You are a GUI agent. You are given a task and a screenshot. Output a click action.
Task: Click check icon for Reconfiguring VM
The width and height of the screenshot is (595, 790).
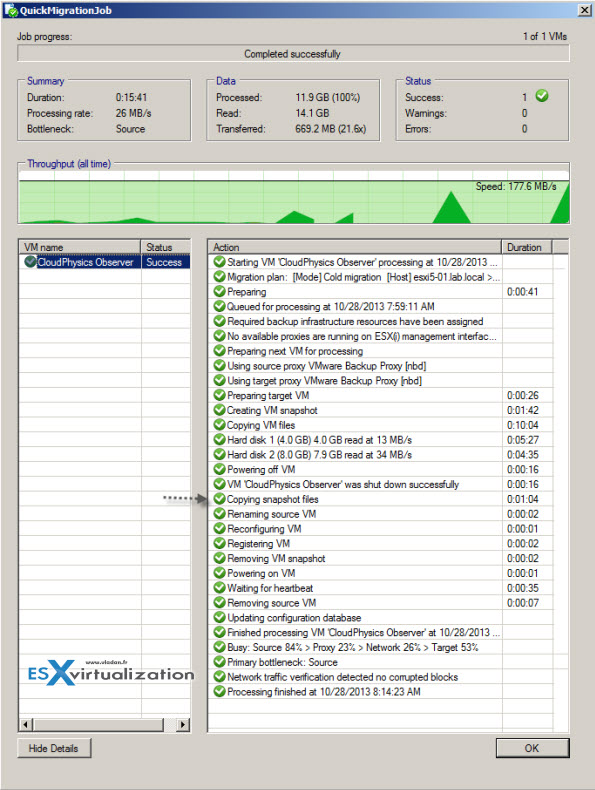(219, 528)
